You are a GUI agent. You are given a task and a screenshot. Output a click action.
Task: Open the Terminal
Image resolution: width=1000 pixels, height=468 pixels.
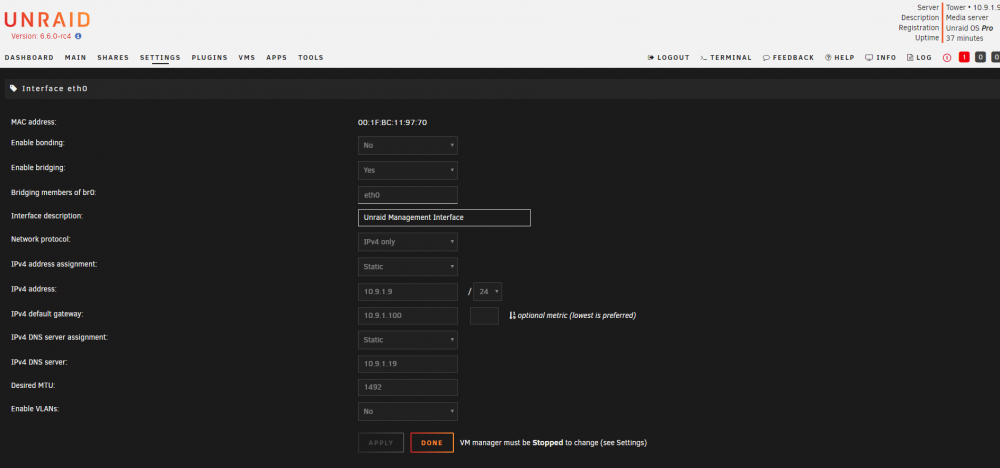(726, 57)
